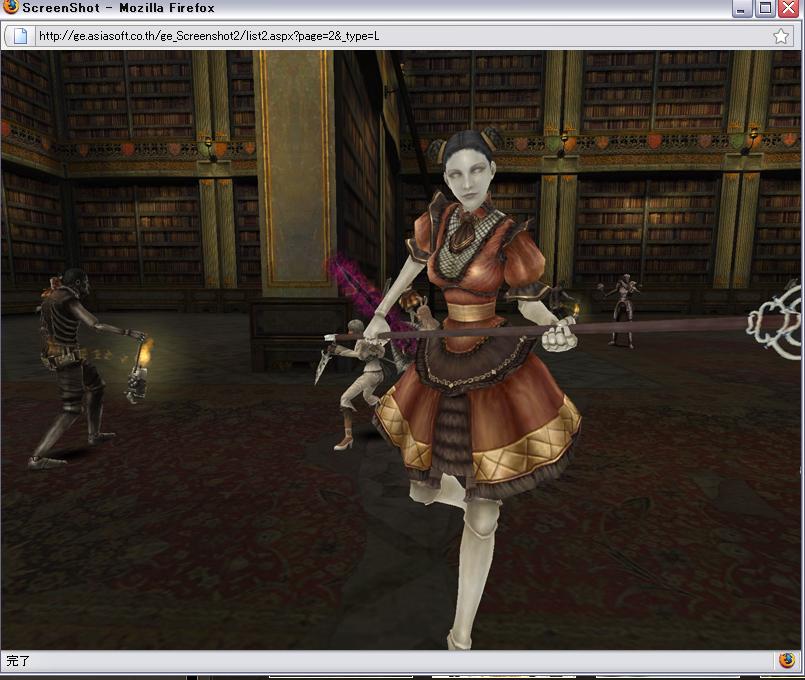Image resolution: width=805 pixels, height=680 pixels.
Task: Click the 完了 status bar text
Action: pos(18,660)
